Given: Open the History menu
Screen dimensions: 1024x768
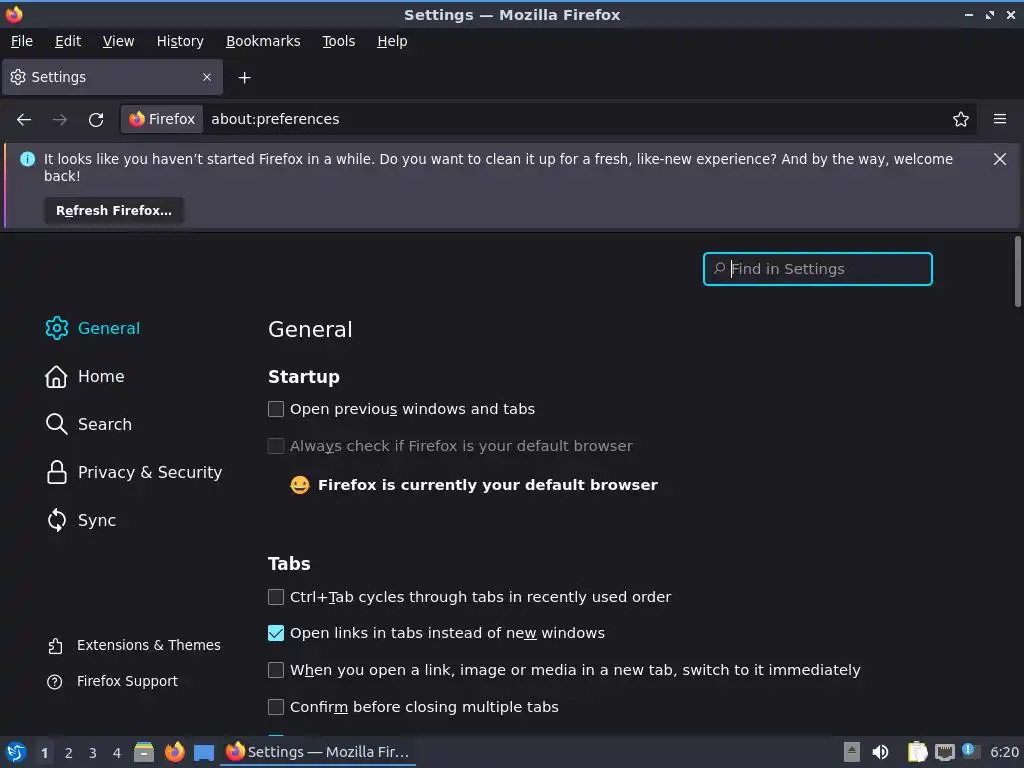Looking at the screenshot, I should [x=180, y=41].
